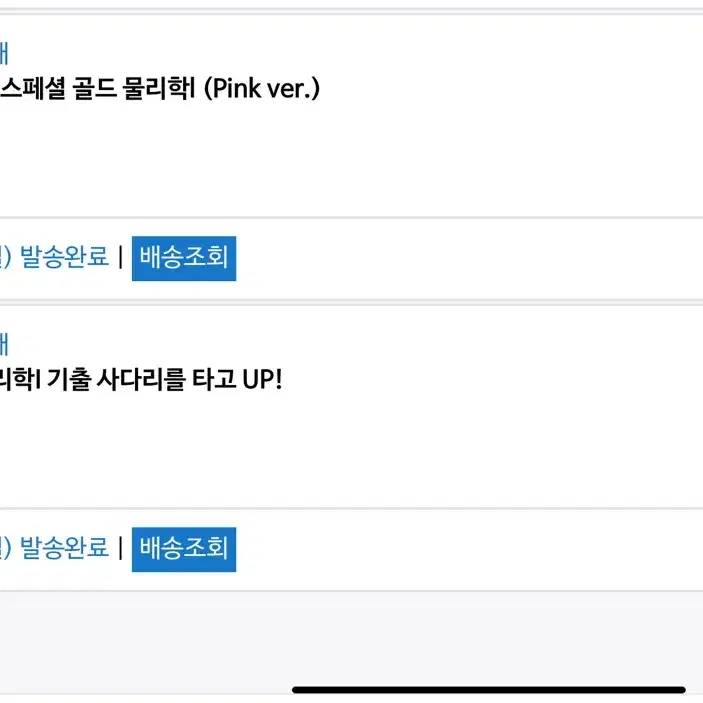Open the 기출 사다리를 타고 UP! title

coord(140,380)
